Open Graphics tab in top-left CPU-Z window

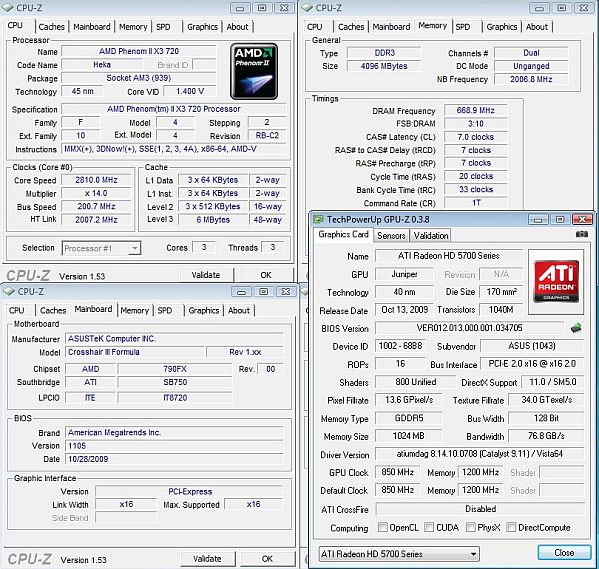tap(202, 27)
